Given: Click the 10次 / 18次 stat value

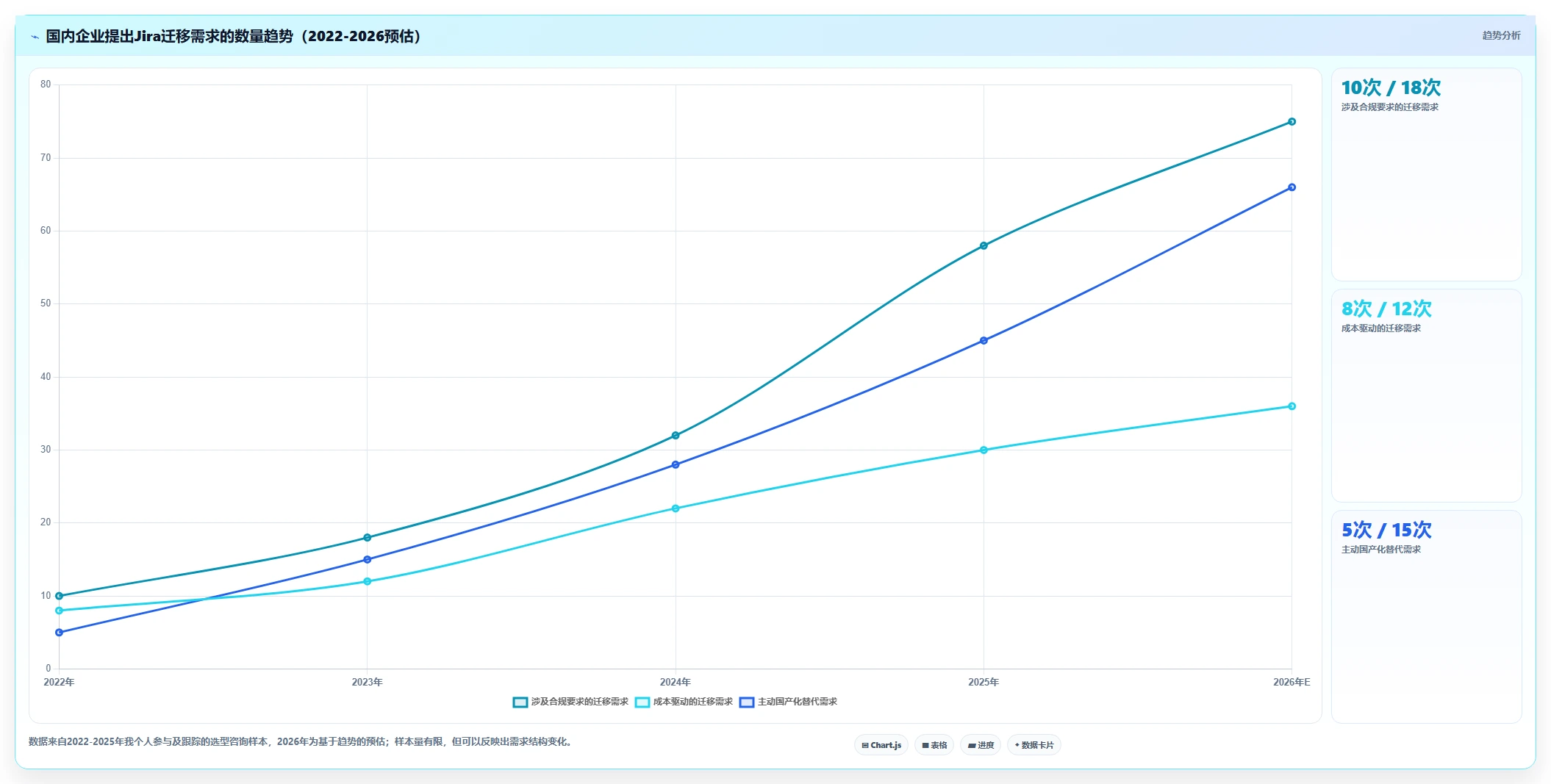Looking at the screenshot, I should point(1391,88).
